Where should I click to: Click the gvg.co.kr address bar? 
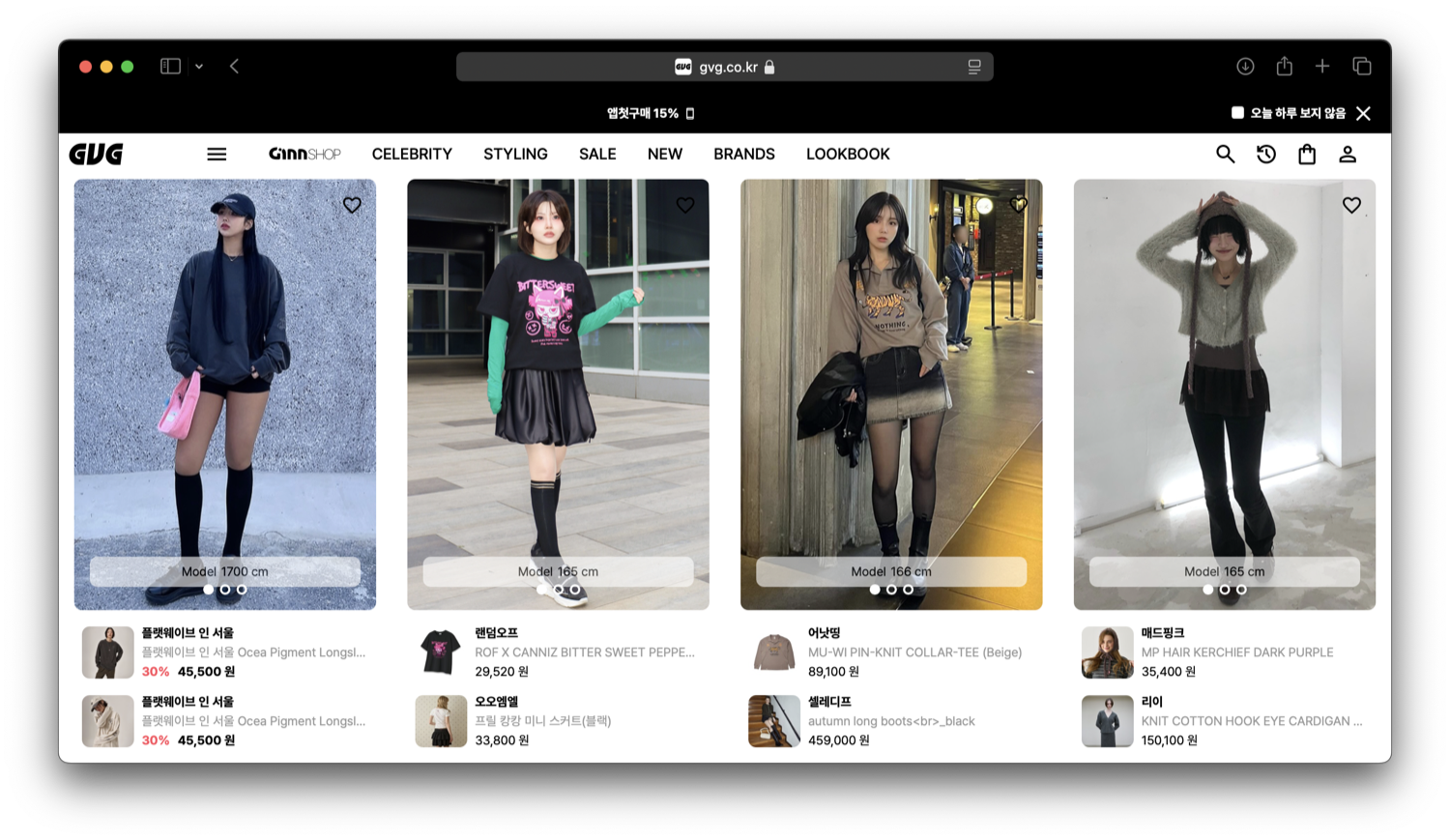point(725,67)
